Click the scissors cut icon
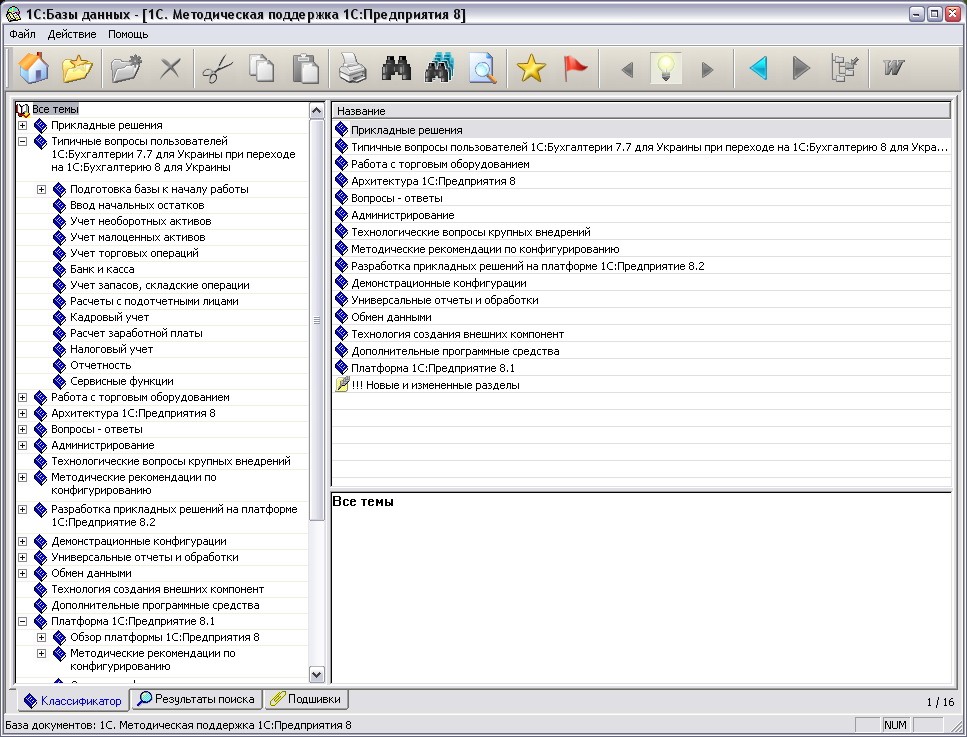Image resolution: width=967 pixels, height=737 pixels. click(218, 68)
